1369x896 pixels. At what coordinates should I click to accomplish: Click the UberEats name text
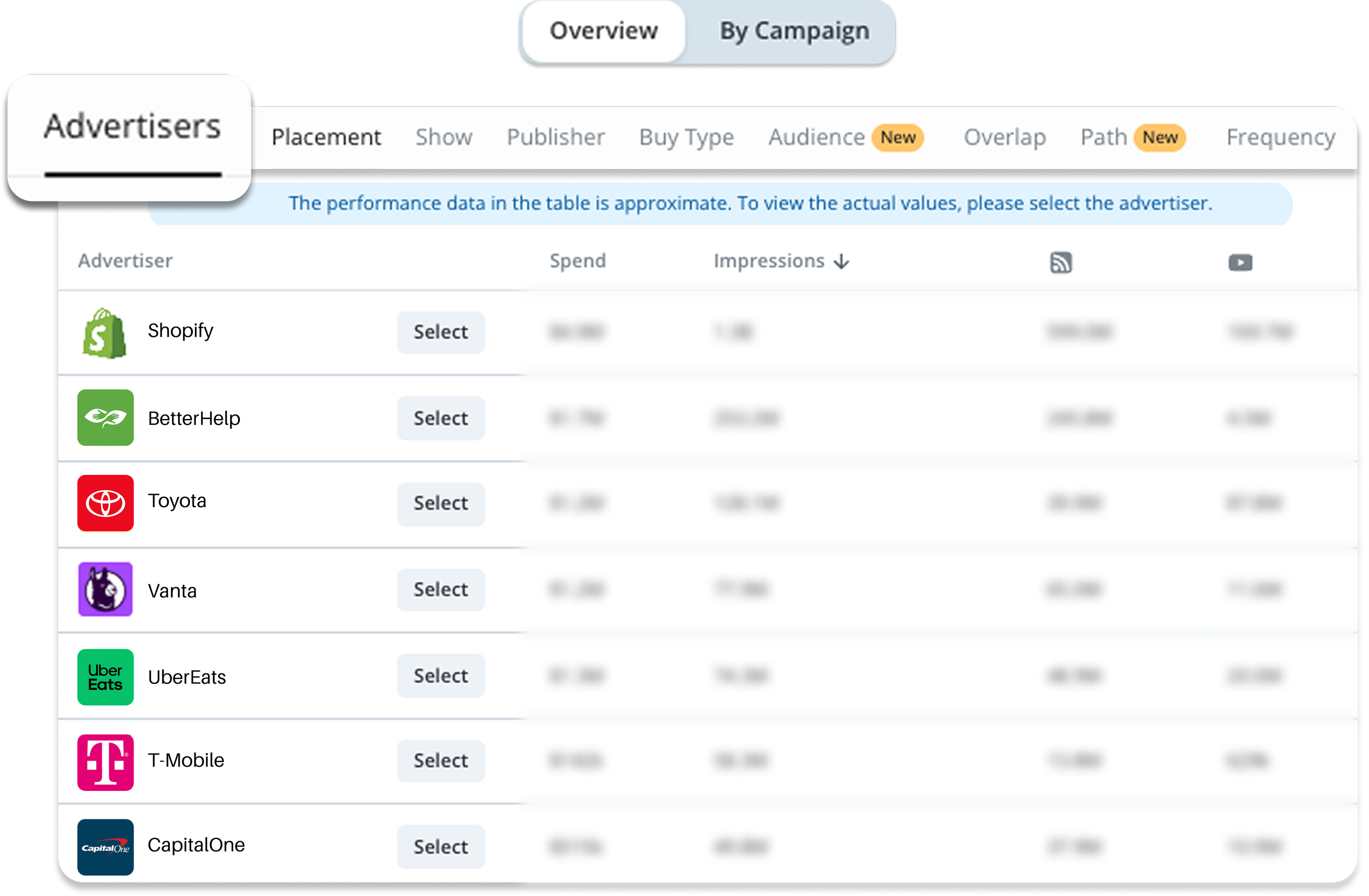point(187,677)
